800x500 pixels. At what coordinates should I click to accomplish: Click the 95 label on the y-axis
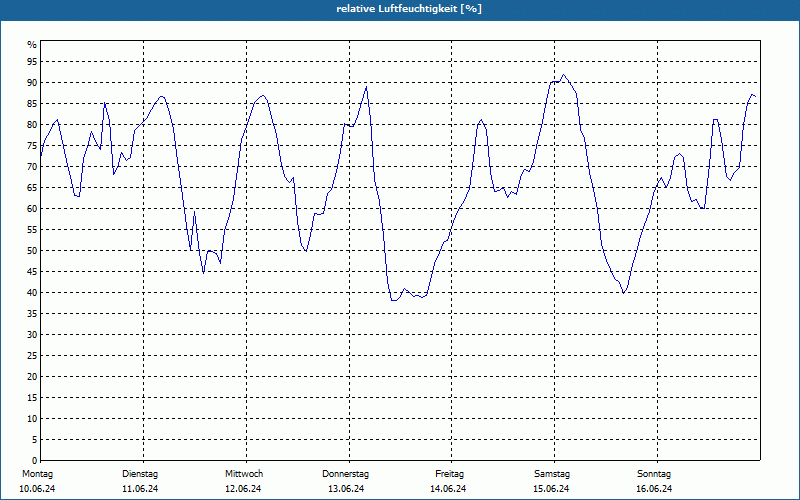pos(32,62)
